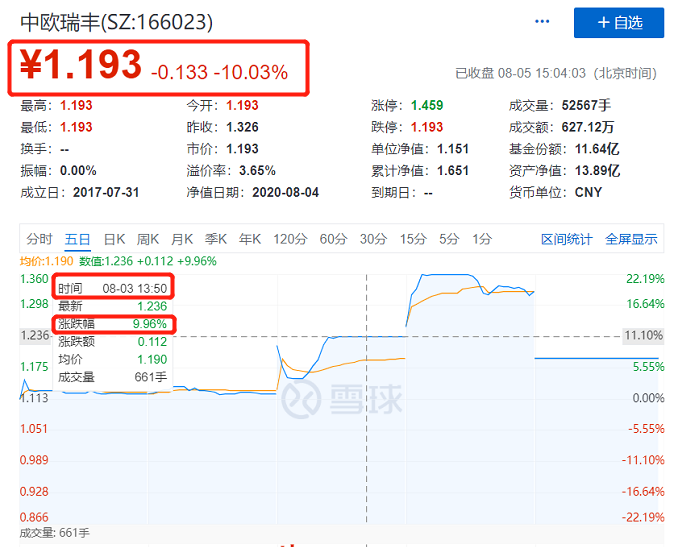Click the fund title 中欧瑞丰(SZ:166023)
685x547 pixels.
pos(117,22)
